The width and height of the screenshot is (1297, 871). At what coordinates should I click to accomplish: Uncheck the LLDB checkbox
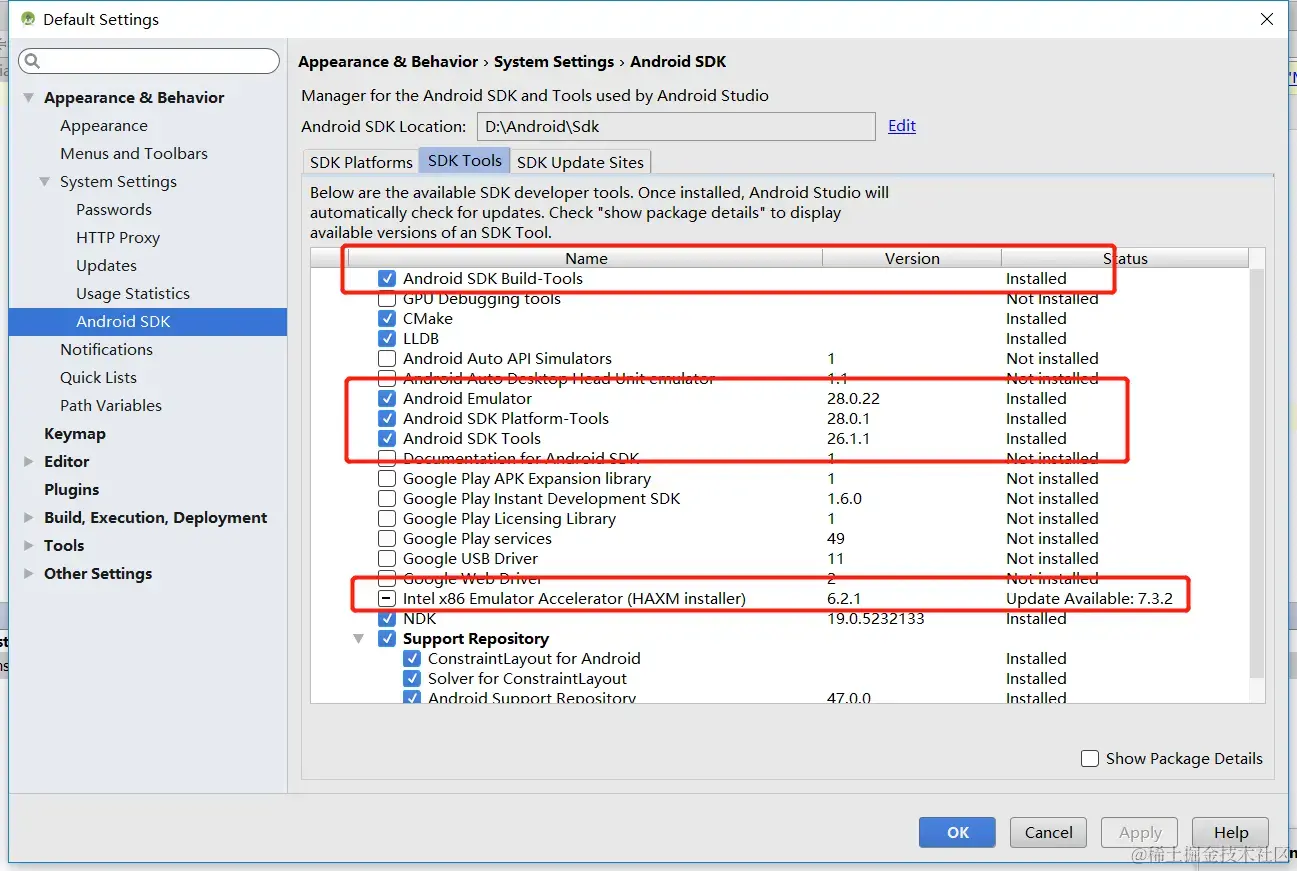click(x=387, y=339)
